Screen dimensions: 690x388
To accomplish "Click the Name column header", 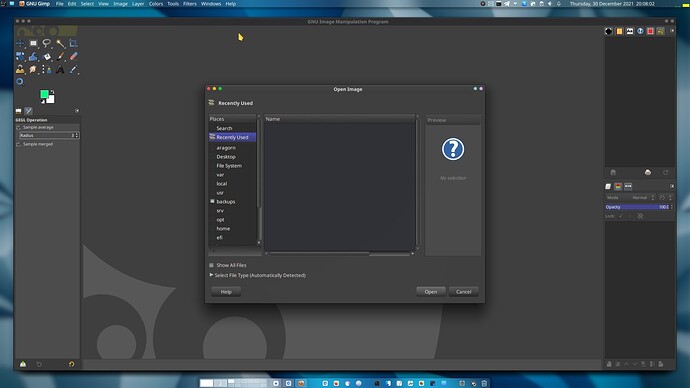I will pyautogui.click(x=339, y=119).
